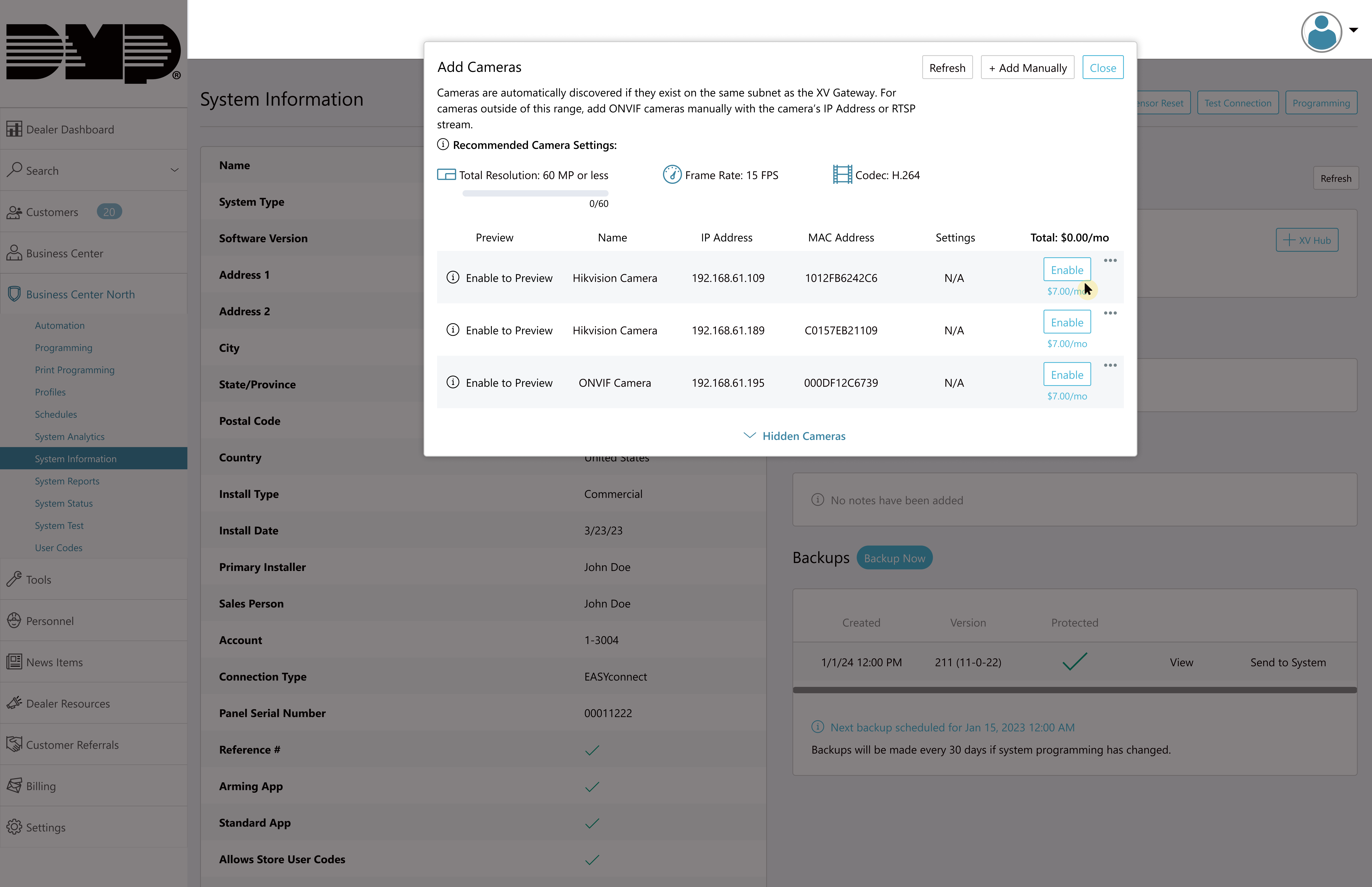The image size is (1372, 887).
Task: Open System Analytics page
Action: point(70,437)
